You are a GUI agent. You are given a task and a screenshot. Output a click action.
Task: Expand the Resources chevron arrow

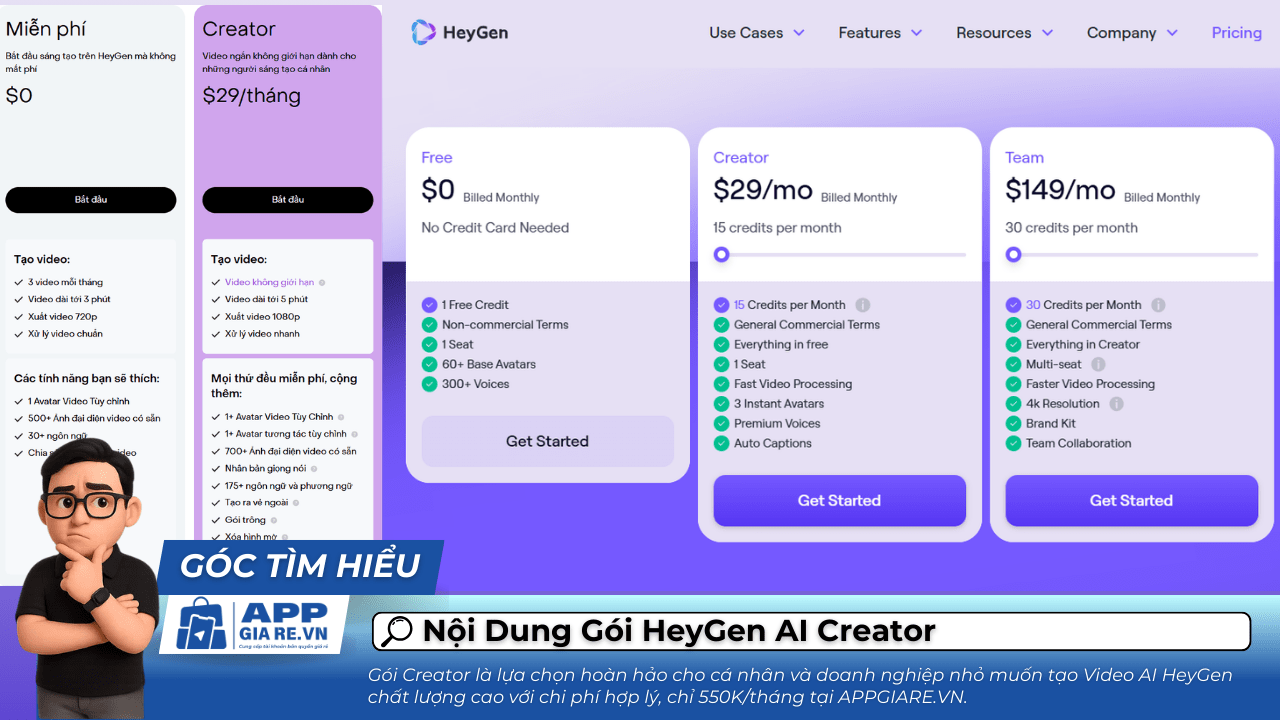tap(1047, 33)
